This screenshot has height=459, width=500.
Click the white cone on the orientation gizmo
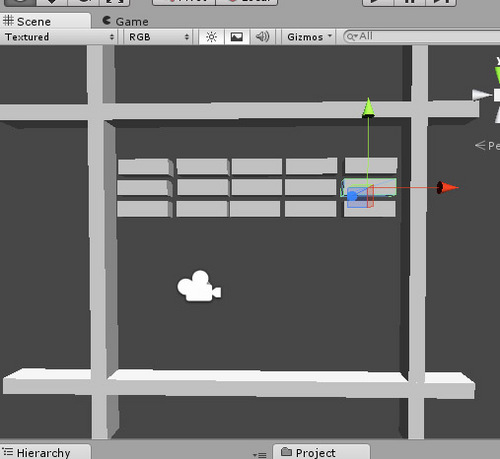tap(482, 95)
